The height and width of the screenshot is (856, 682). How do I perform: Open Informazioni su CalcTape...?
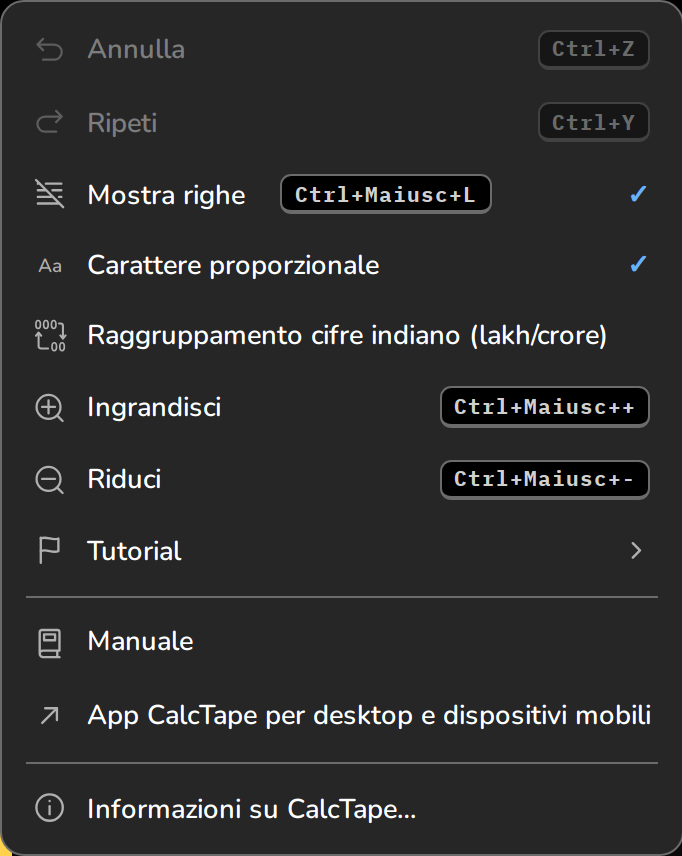tap(341, 809)
